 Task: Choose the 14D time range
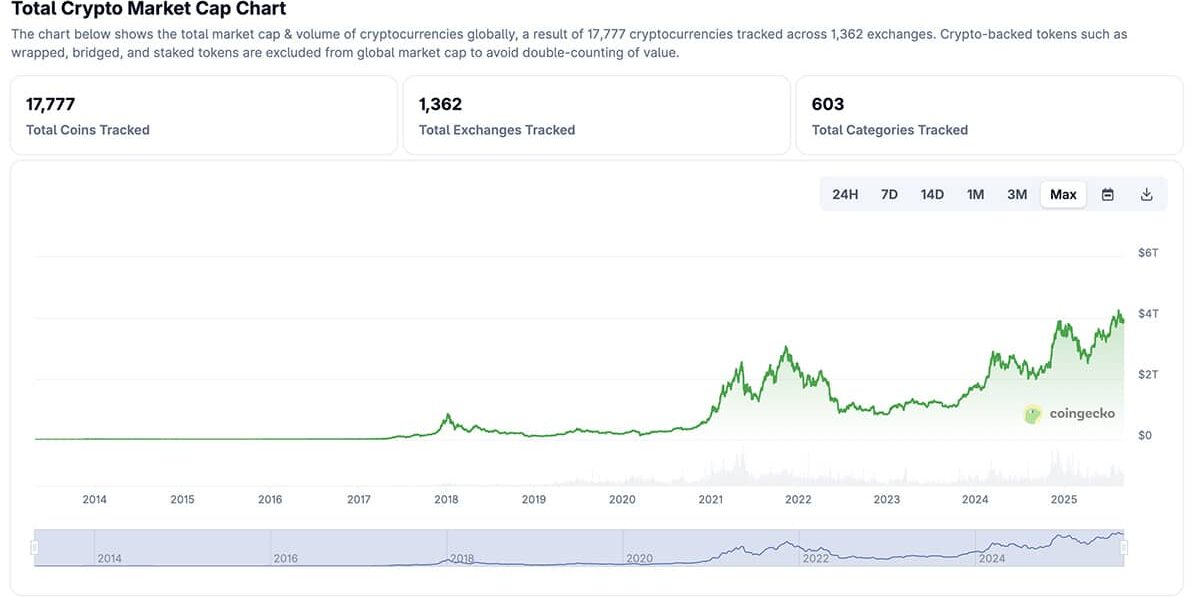[932, 194]
